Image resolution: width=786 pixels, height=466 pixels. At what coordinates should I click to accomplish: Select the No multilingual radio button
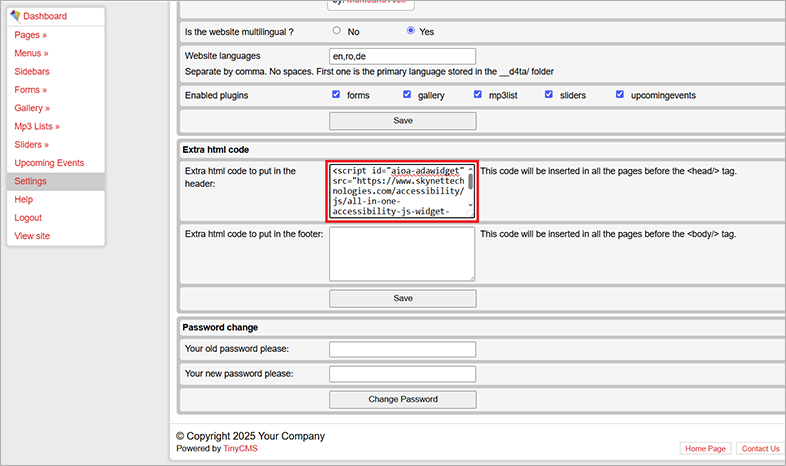[336, 31]
